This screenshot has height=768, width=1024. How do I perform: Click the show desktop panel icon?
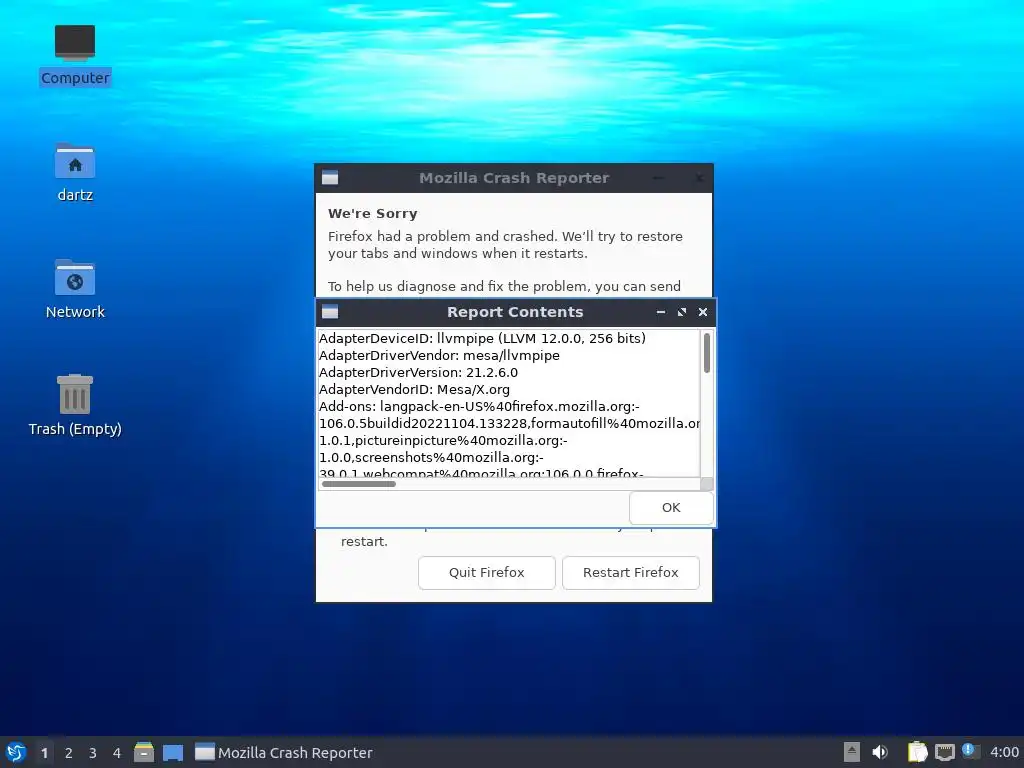(173, 752)
